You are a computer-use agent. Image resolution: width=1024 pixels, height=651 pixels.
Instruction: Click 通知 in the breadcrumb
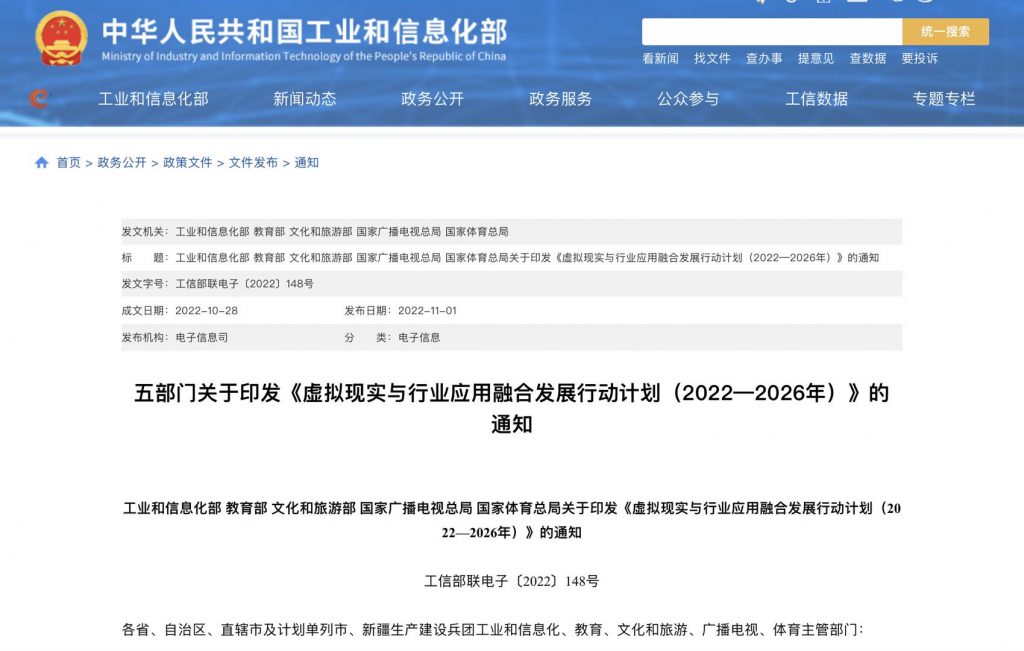[306, 163]
